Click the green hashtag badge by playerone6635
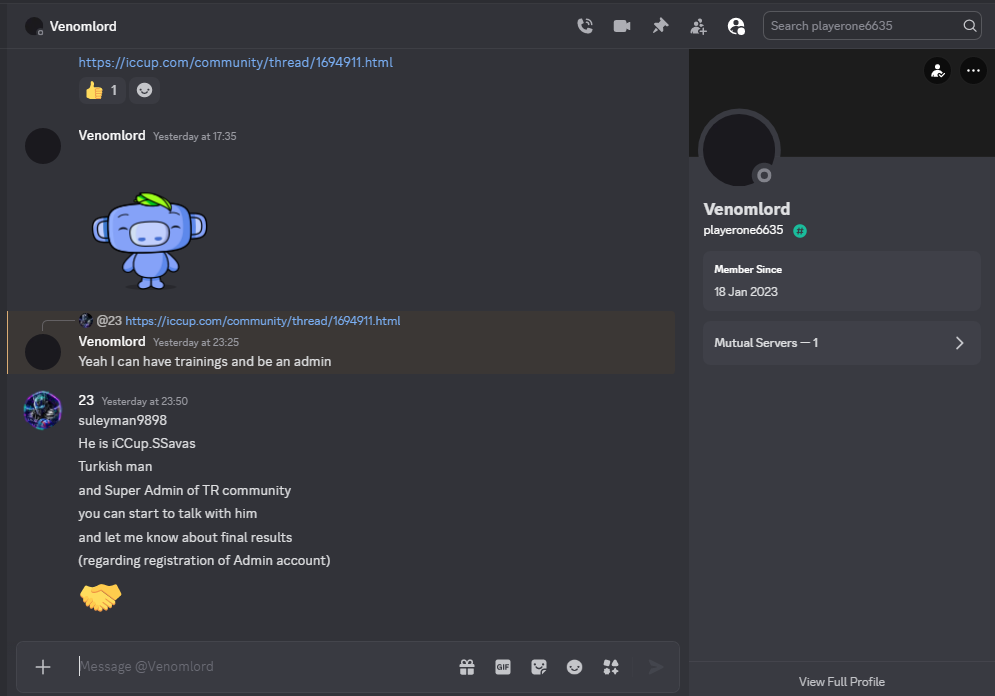Viewport: 995px width, 696px height. point(800,231)
